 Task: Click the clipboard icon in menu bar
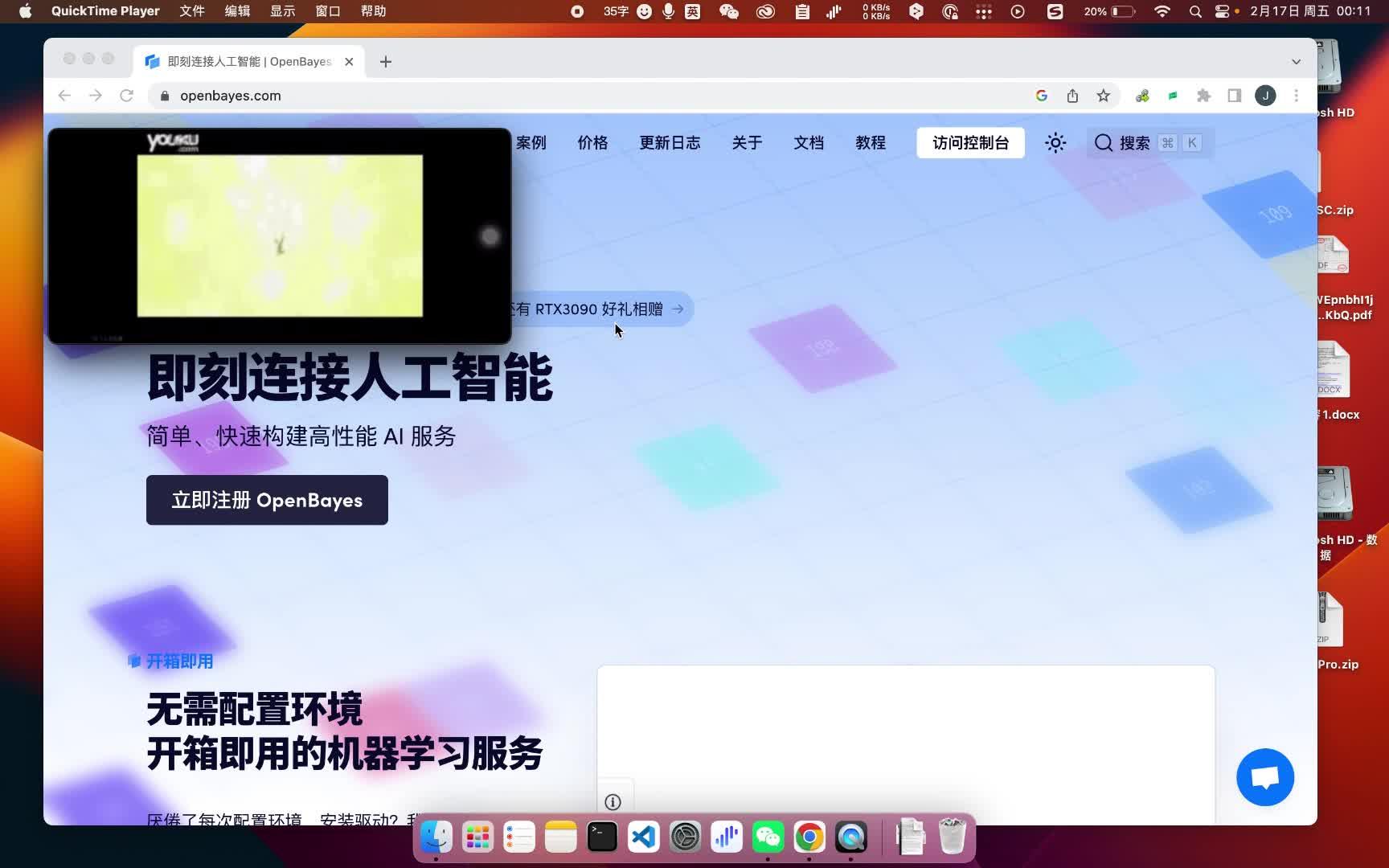click(802, 11)
